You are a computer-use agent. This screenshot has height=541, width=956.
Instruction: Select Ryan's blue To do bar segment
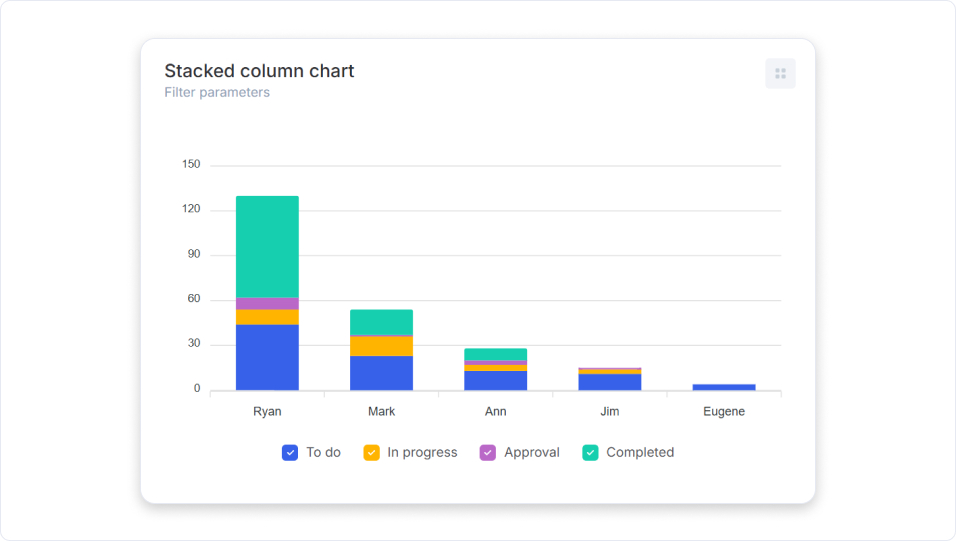pos(267,357)
